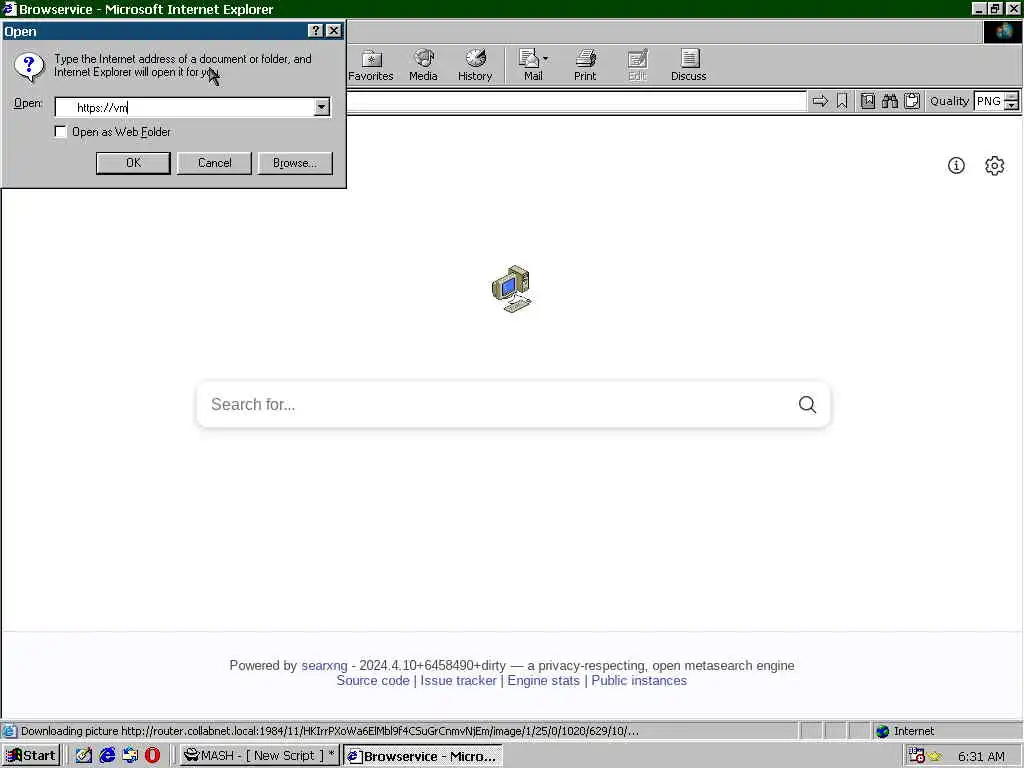This screenshot has height=768, width=1024.
Task: Click OK in the Open dialog
Action: (x=133, y=163)
